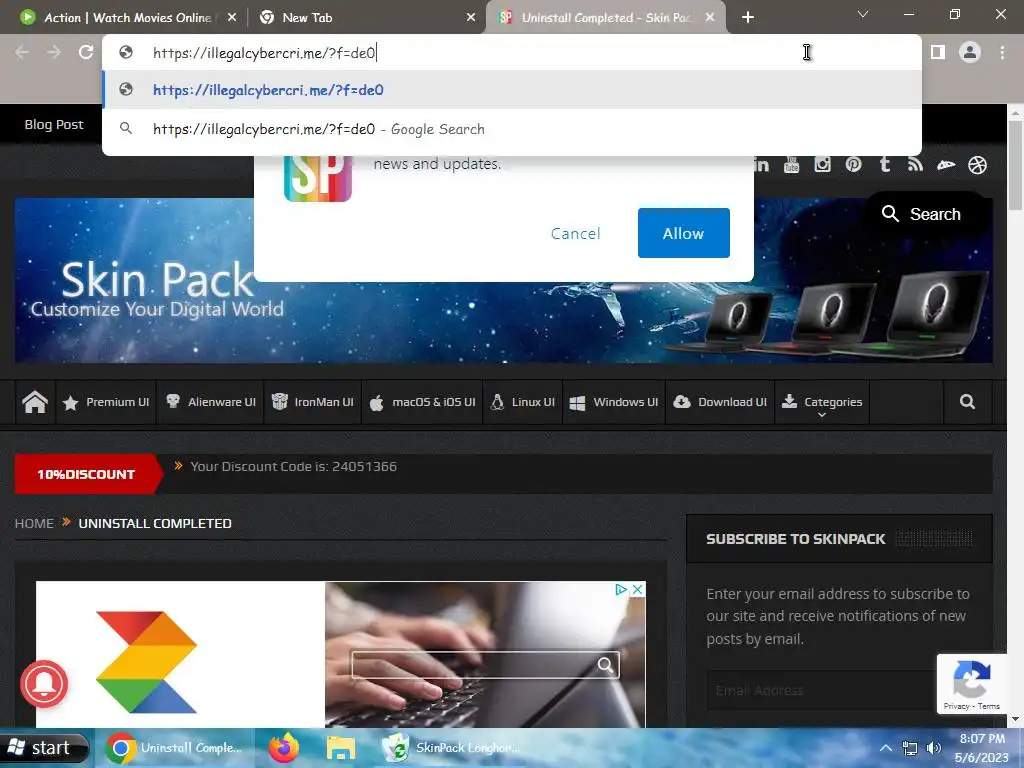Close the ad with the X icon
Viewport: 1024px width, 768px height.
pos(637,590)
